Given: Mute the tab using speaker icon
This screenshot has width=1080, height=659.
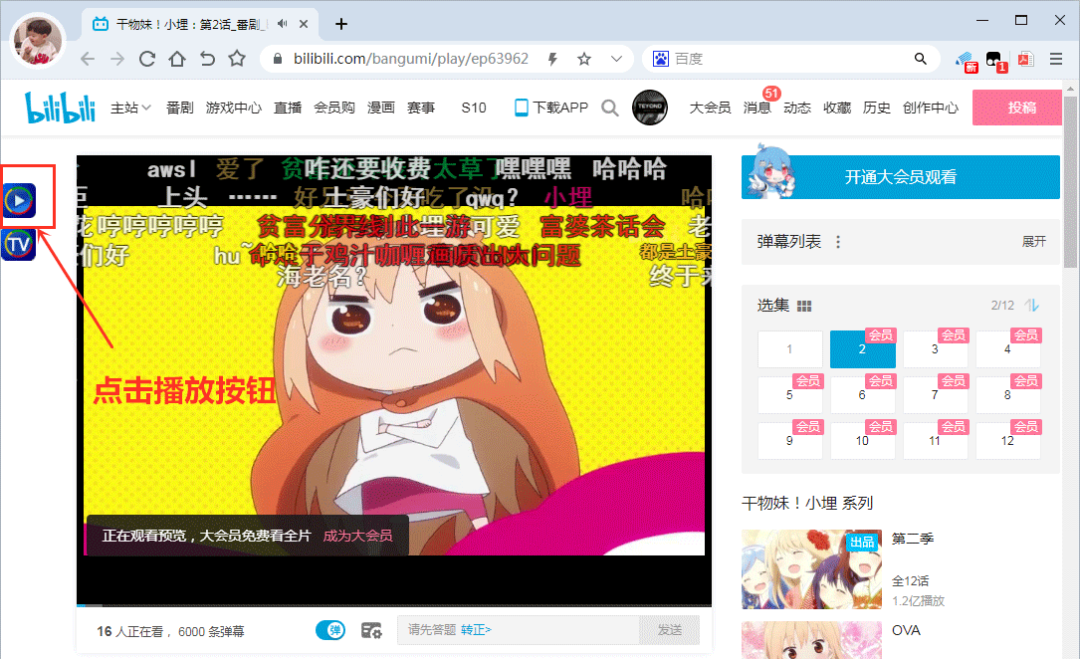Looking at the screenshot, I should tap(282, 24).
